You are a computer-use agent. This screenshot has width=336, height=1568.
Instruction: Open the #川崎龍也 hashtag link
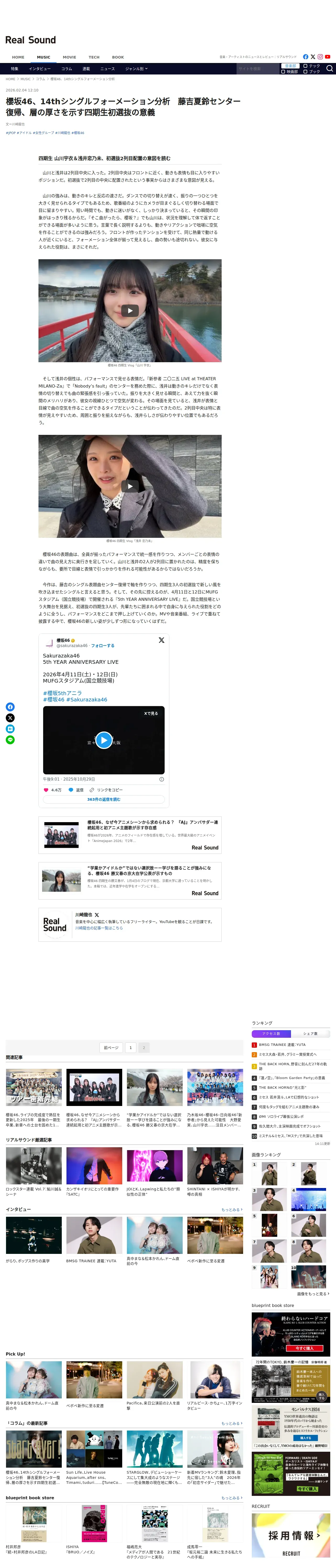tap(62, 133)
